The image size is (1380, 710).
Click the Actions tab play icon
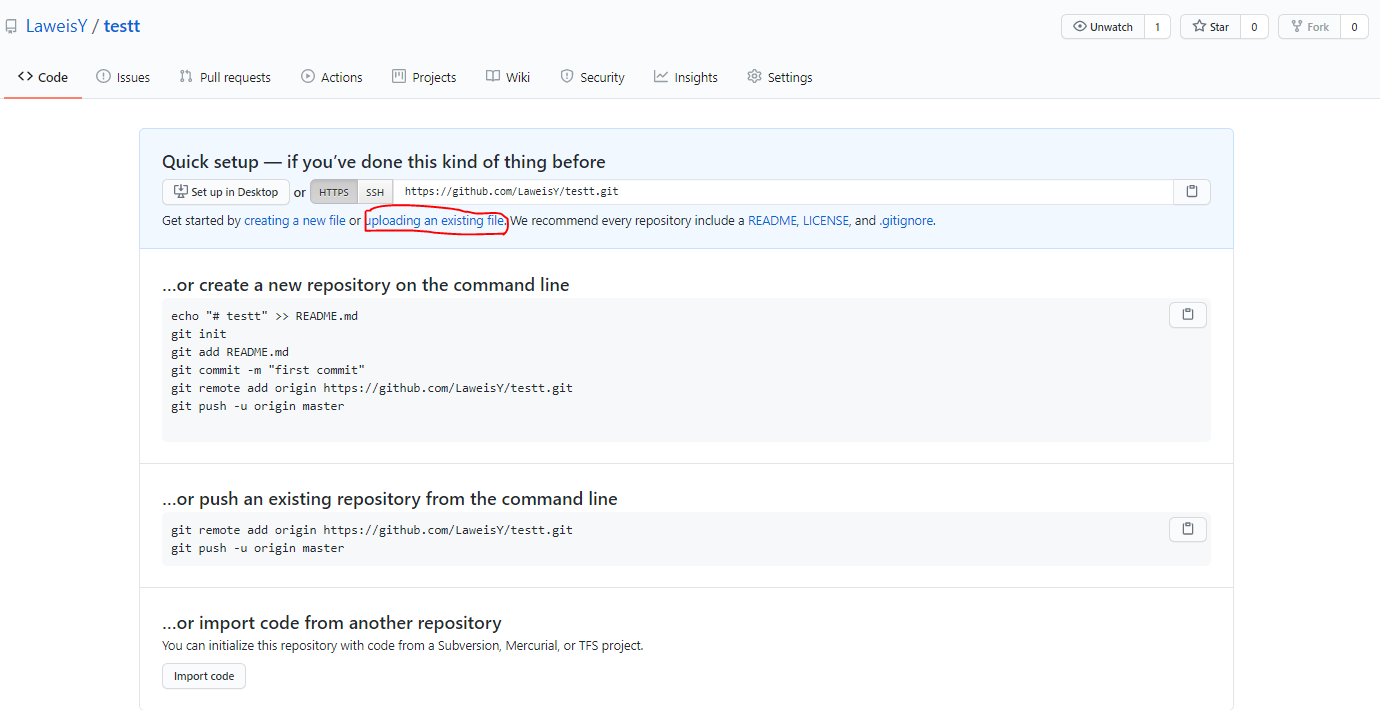(x=308, y=76)
